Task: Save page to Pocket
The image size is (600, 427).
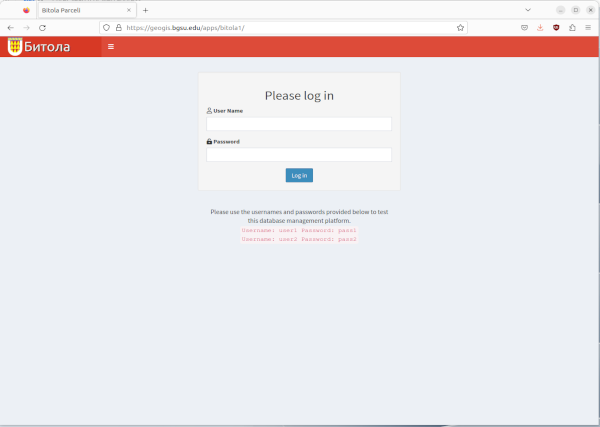Action: pos(524,28)
